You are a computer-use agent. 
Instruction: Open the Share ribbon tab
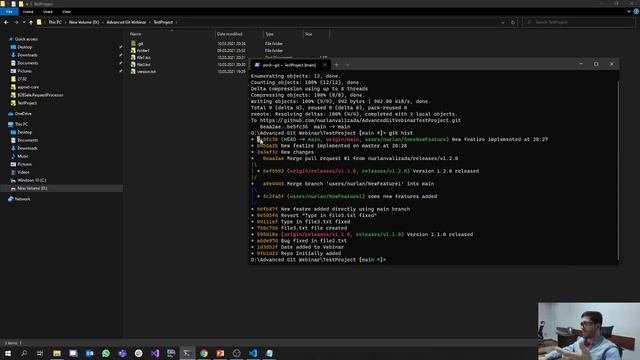48,12
